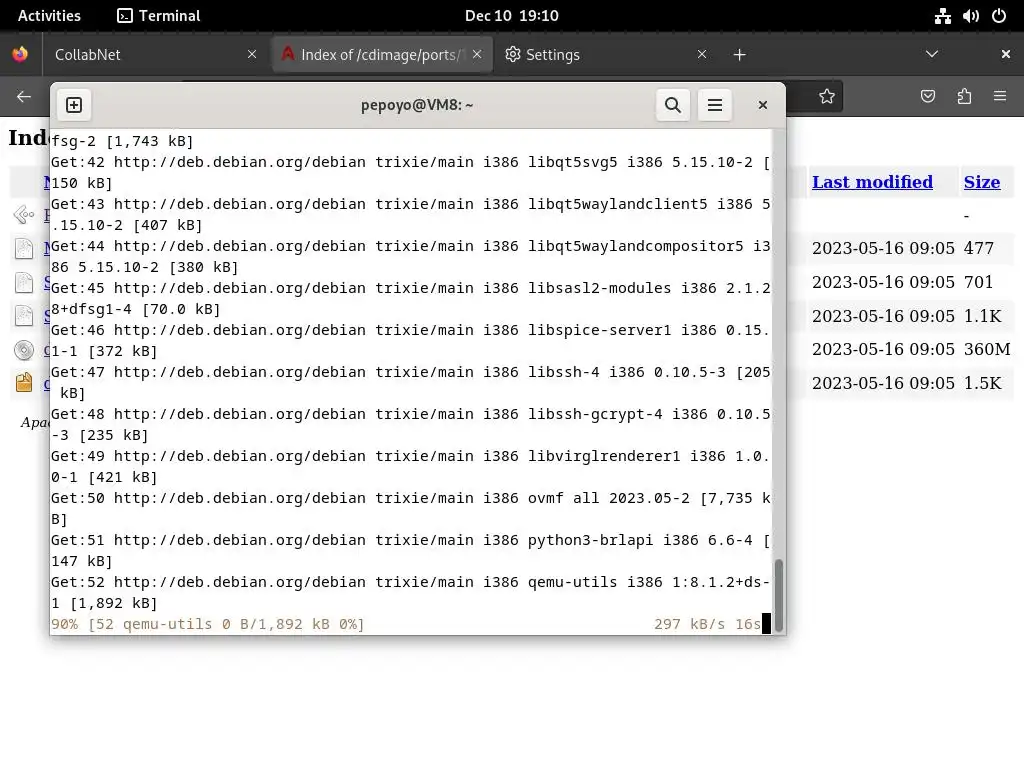Expand the list all tabs dropdown
The height and width of the screenshot is (768, 1024).
(x=932, y=54)
